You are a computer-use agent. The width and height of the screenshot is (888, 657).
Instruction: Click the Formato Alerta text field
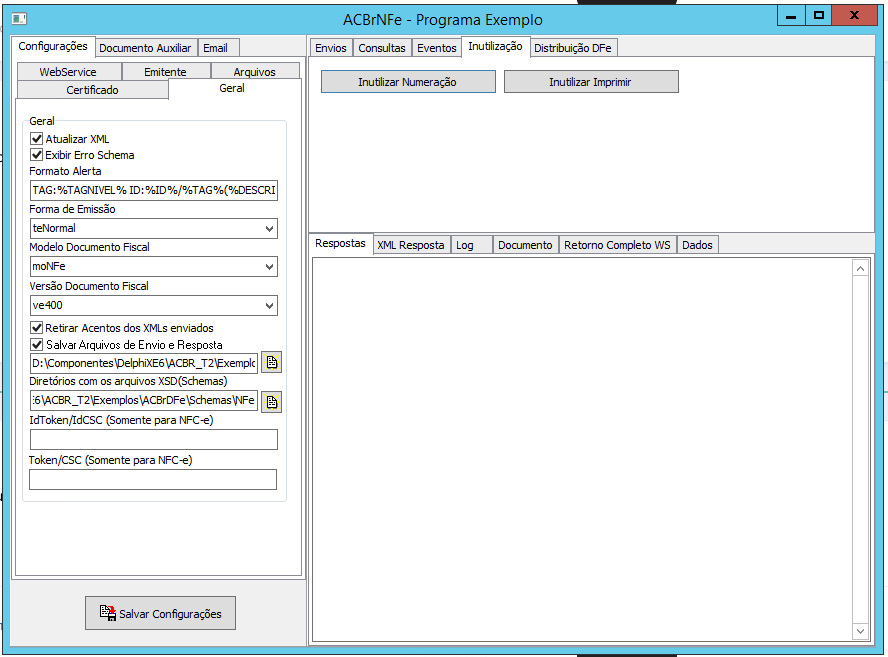(153, 190)
